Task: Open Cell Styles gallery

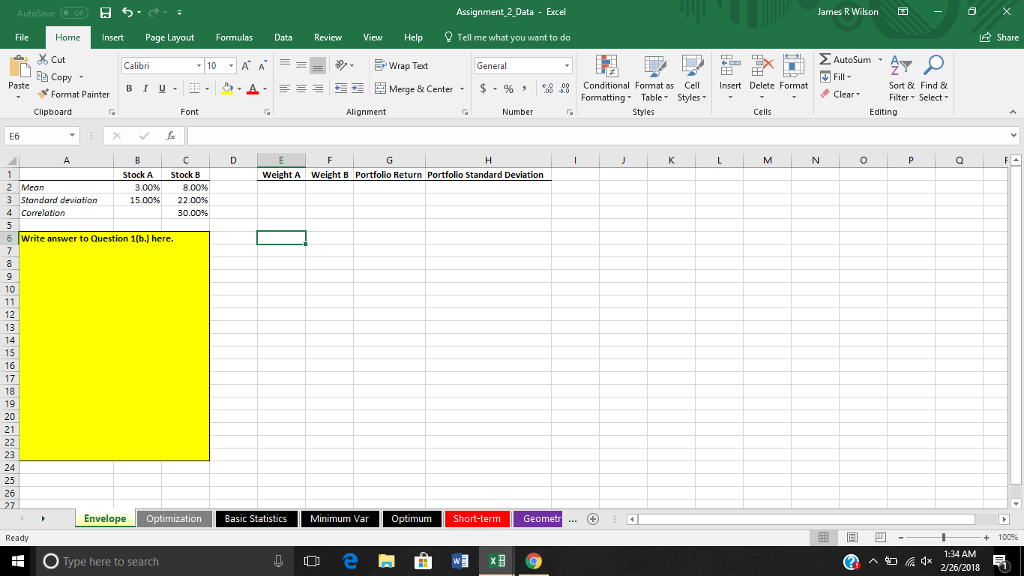Action: (692, 78)
